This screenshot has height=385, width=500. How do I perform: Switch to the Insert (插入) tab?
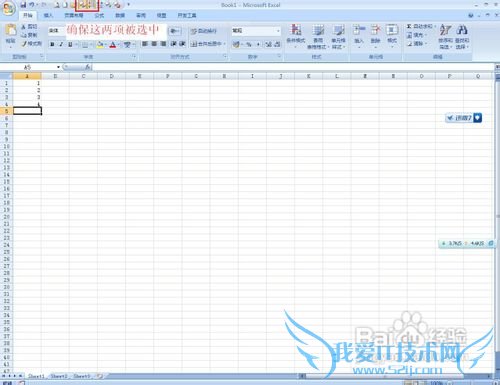click(48, 15)
